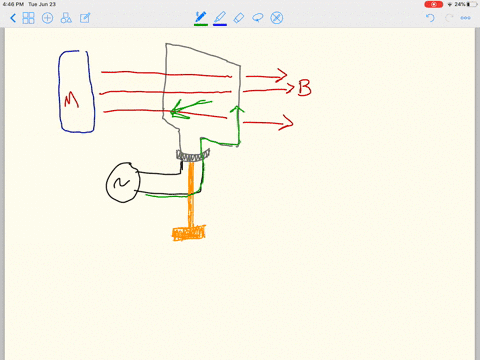Open the page thumbnails grid view
This screenshot has width=480, height=360.
click(x=28, y=18)
